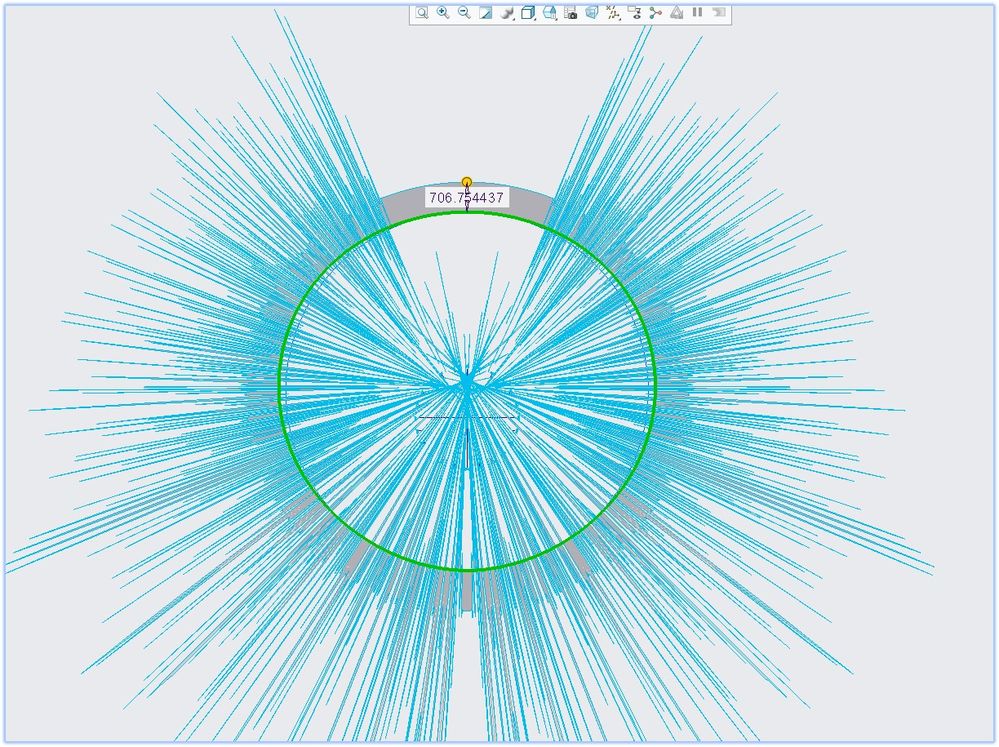The width and height of the screenshot is (999, 747).
Task: Click the Zoom In magnifier icon
Action: click(443, 13)
